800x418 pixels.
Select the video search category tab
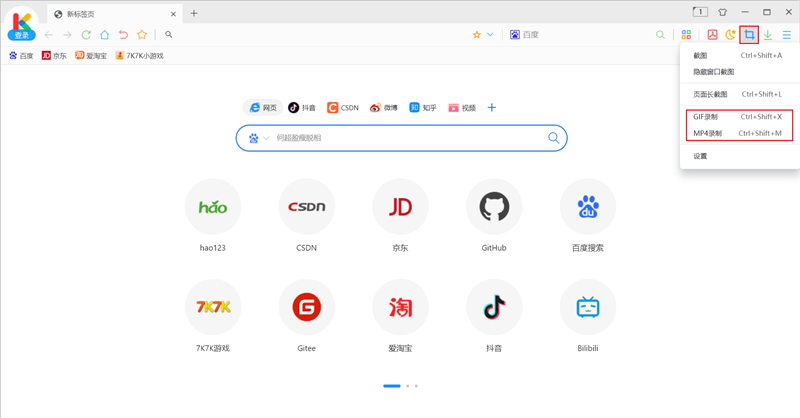point(462,108)
